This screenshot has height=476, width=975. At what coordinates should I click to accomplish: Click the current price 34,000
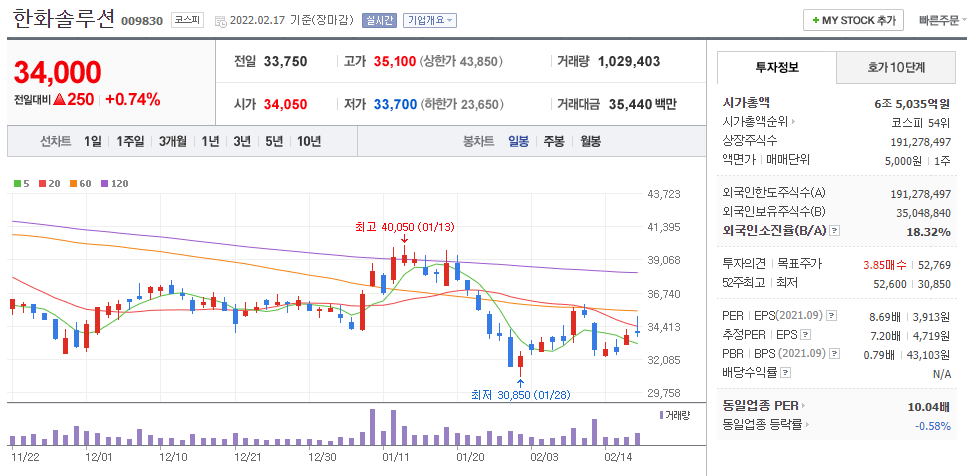click(x=57, y=73)
